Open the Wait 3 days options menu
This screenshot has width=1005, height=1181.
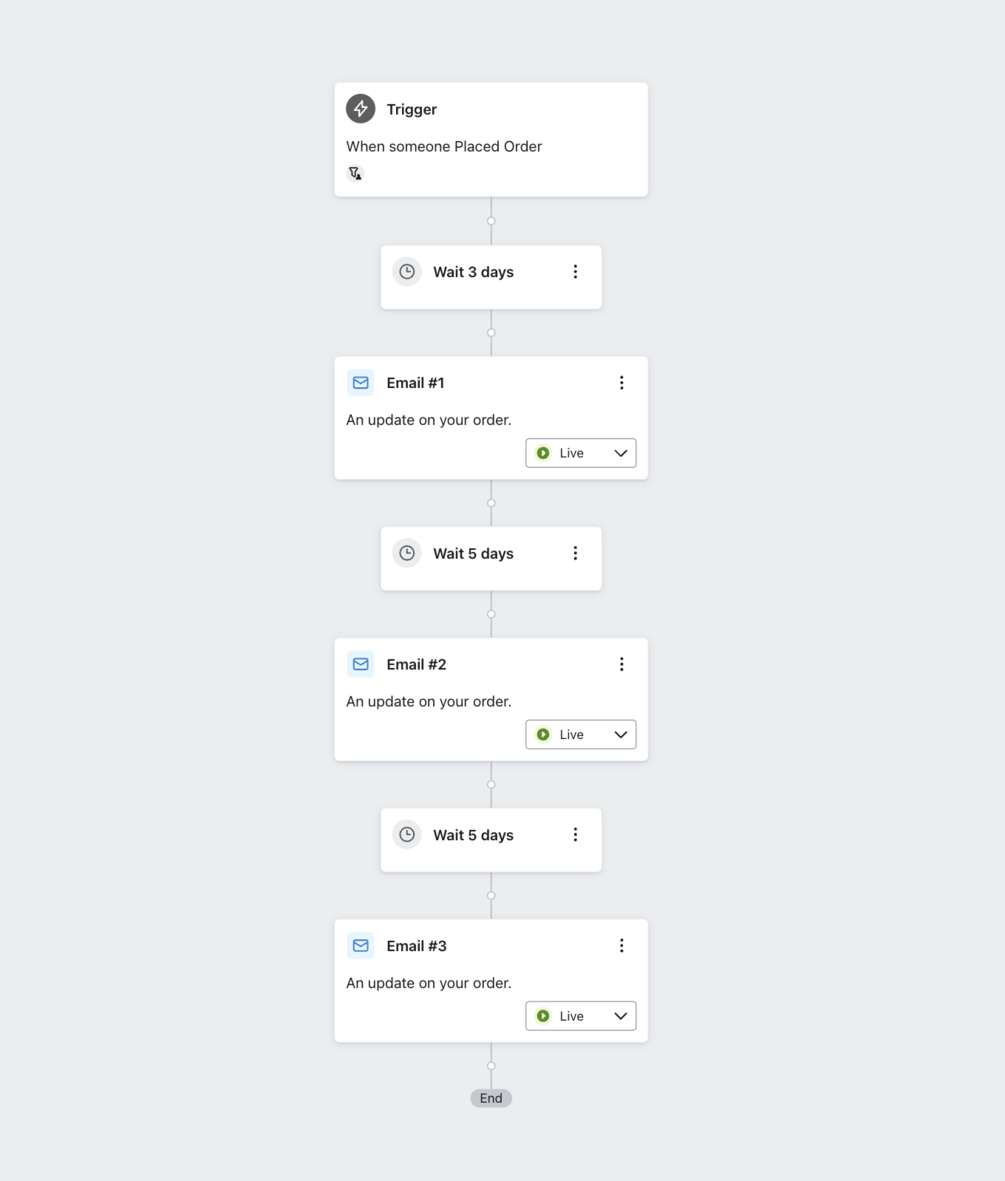pos(575,272)
